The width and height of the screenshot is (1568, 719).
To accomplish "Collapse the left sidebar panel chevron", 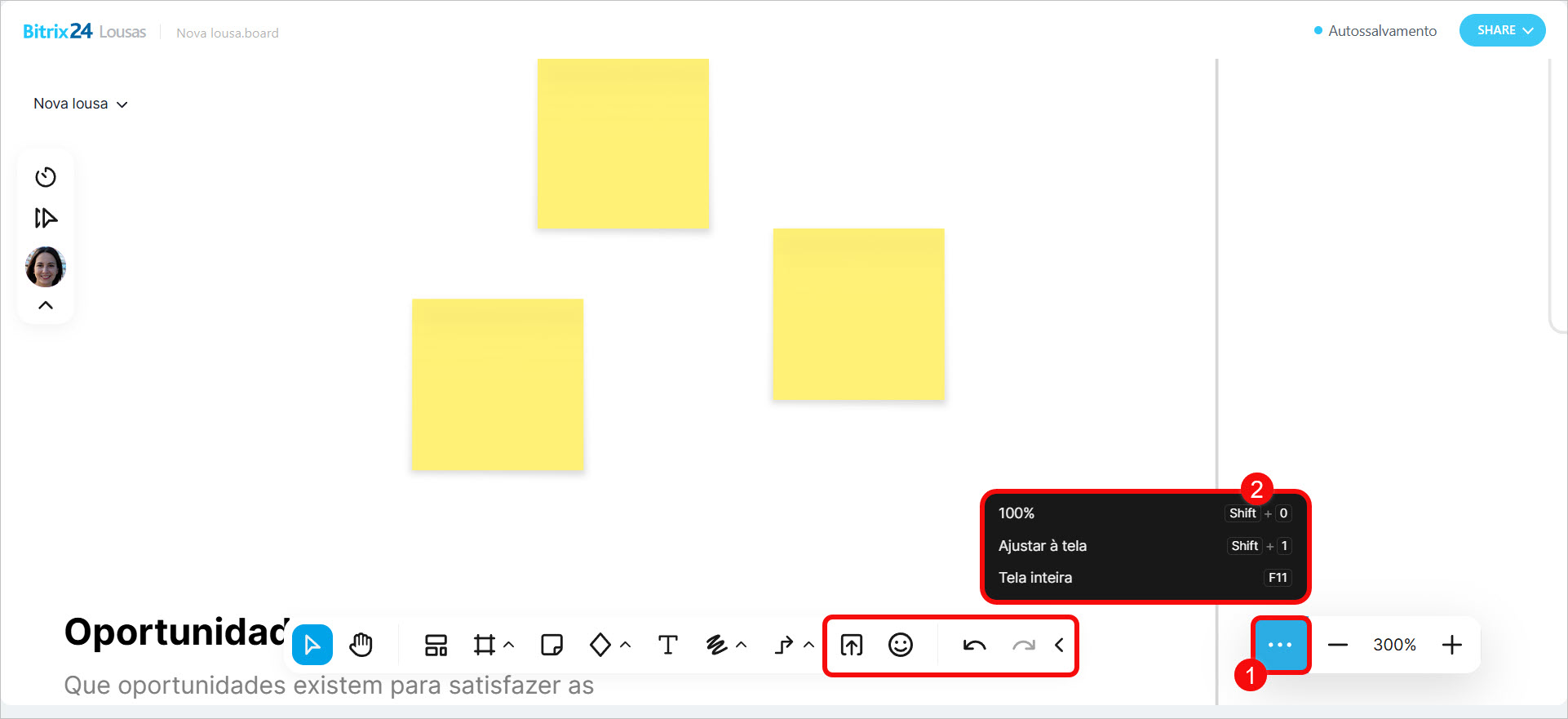I will [46, 305].
